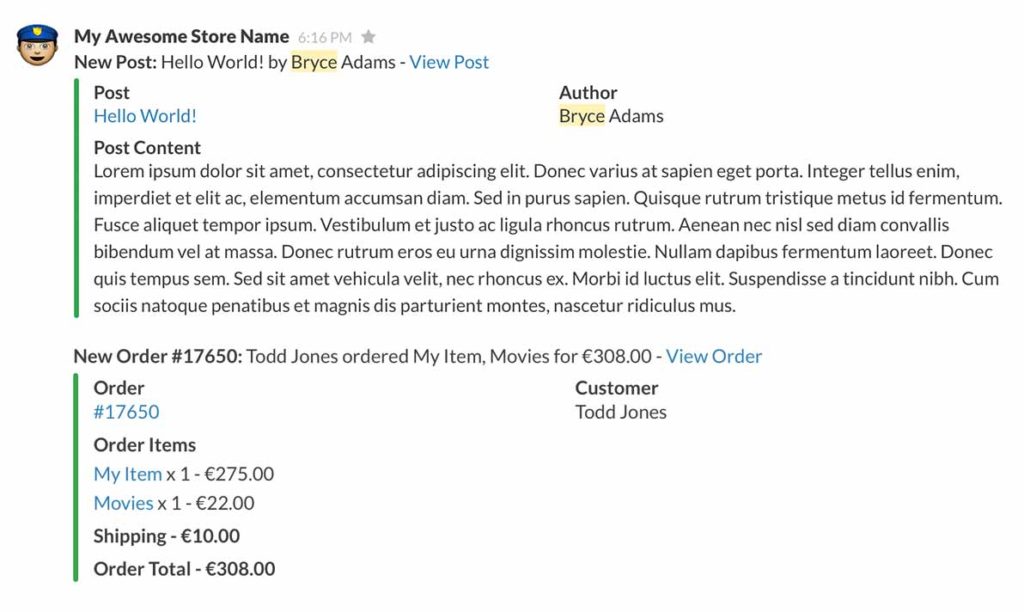1024x612 pixels.
Task: Open the Hello World! post link
Action: point(145,116)
